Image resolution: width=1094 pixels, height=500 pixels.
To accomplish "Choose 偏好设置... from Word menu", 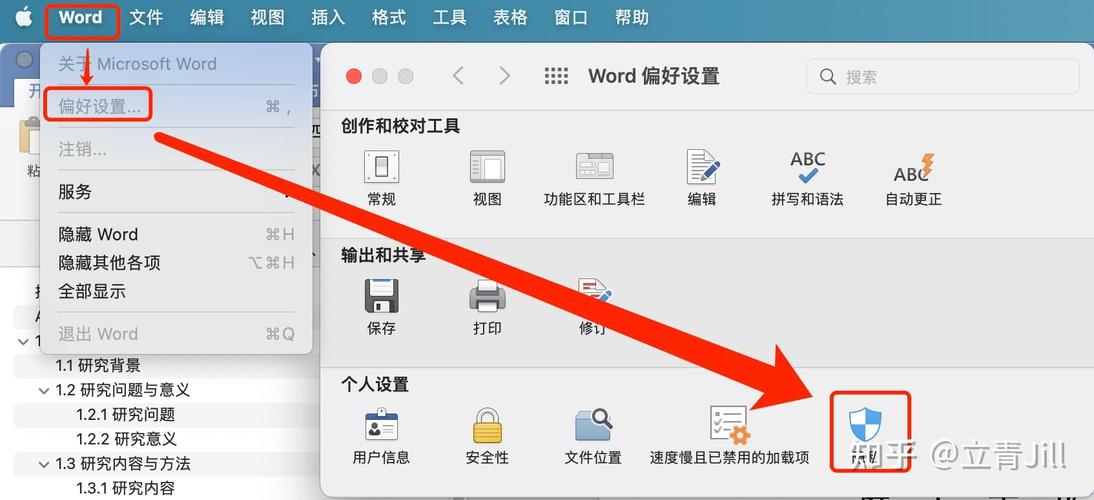I will point(176,107).
